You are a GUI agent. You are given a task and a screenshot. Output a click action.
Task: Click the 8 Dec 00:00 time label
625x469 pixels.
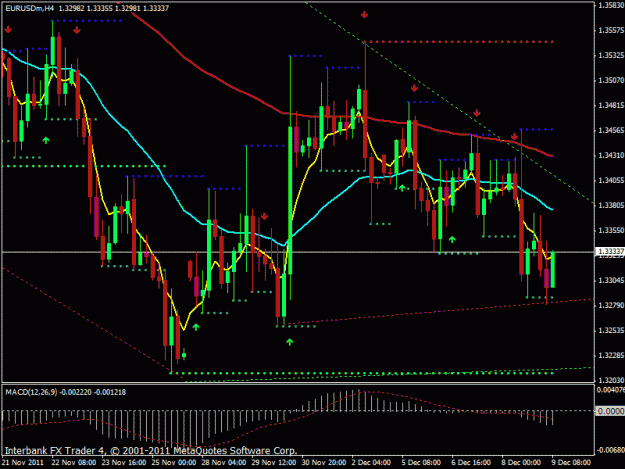point(521,463)
